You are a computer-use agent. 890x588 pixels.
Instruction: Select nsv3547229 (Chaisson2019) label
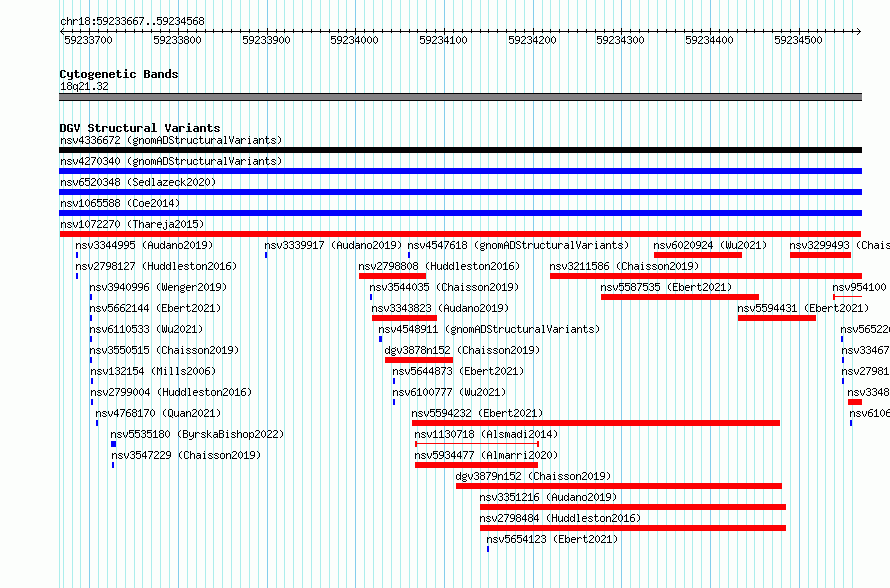pyautogui.click(x=186, y=455)
